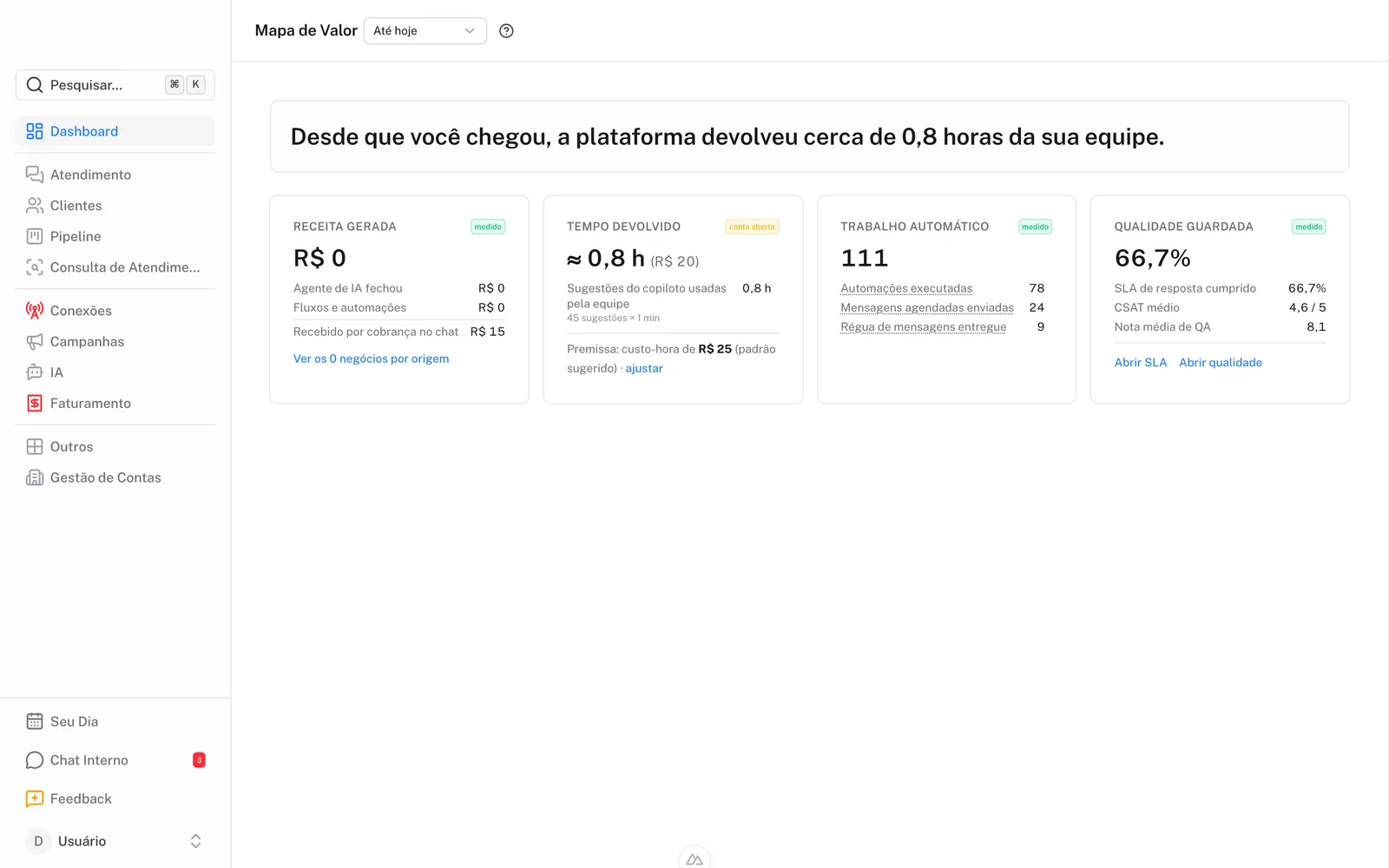Click the Seu Dia calendar icon

(35, 721)
